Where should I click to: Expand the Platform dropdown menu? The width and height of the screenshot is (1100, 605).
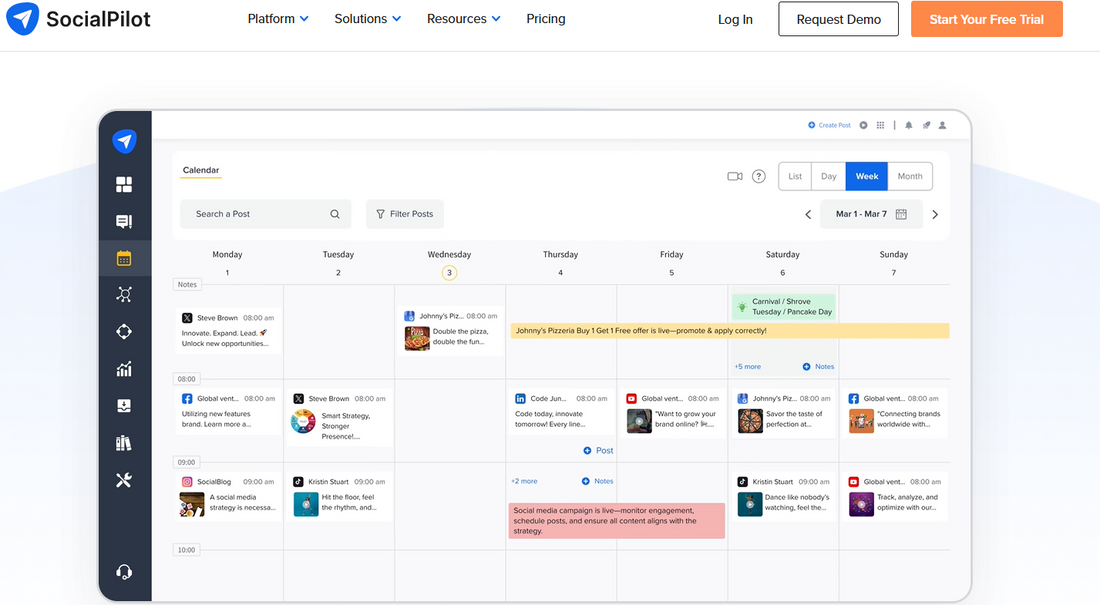coord(278,19)
